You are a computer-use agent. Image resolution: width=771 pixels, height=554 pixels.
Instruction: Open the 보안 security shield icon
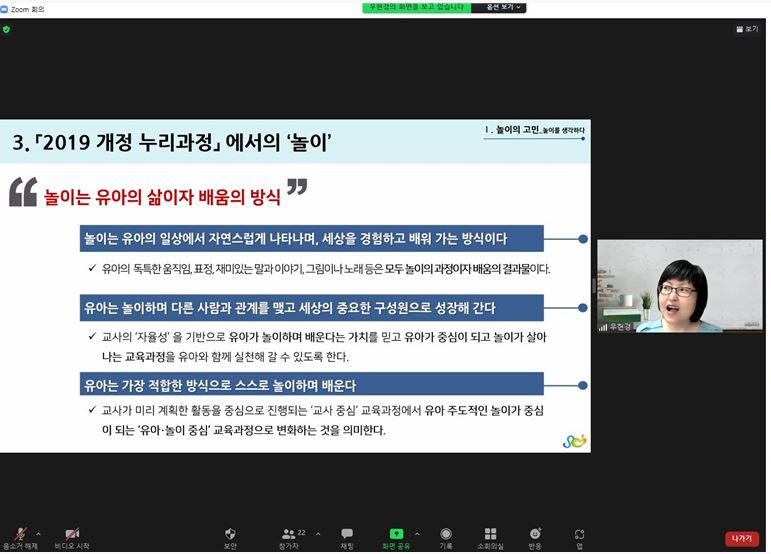click(230, 536)
